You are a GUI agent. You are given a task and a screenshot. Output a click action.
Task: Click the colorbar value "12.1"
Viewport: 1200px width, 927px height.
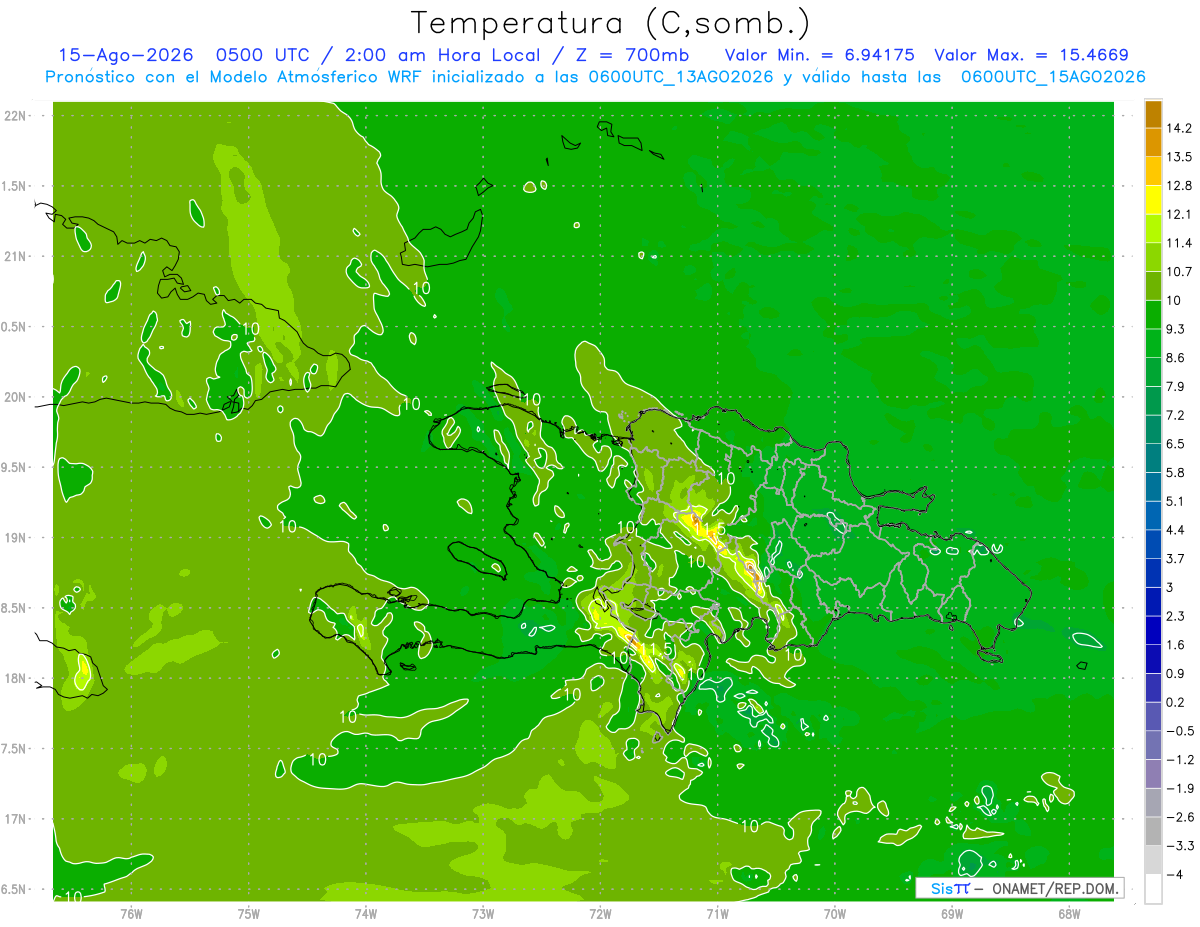click(1179, 214)
